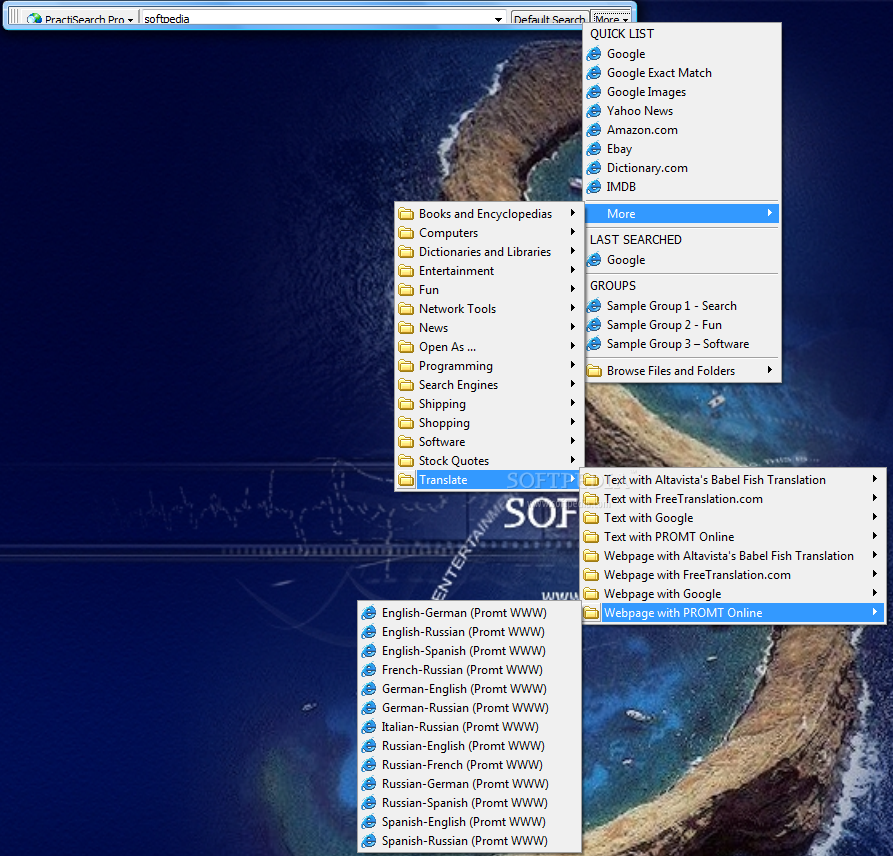Select Webpage with PROMT Online entry

[x=733, y=613]
